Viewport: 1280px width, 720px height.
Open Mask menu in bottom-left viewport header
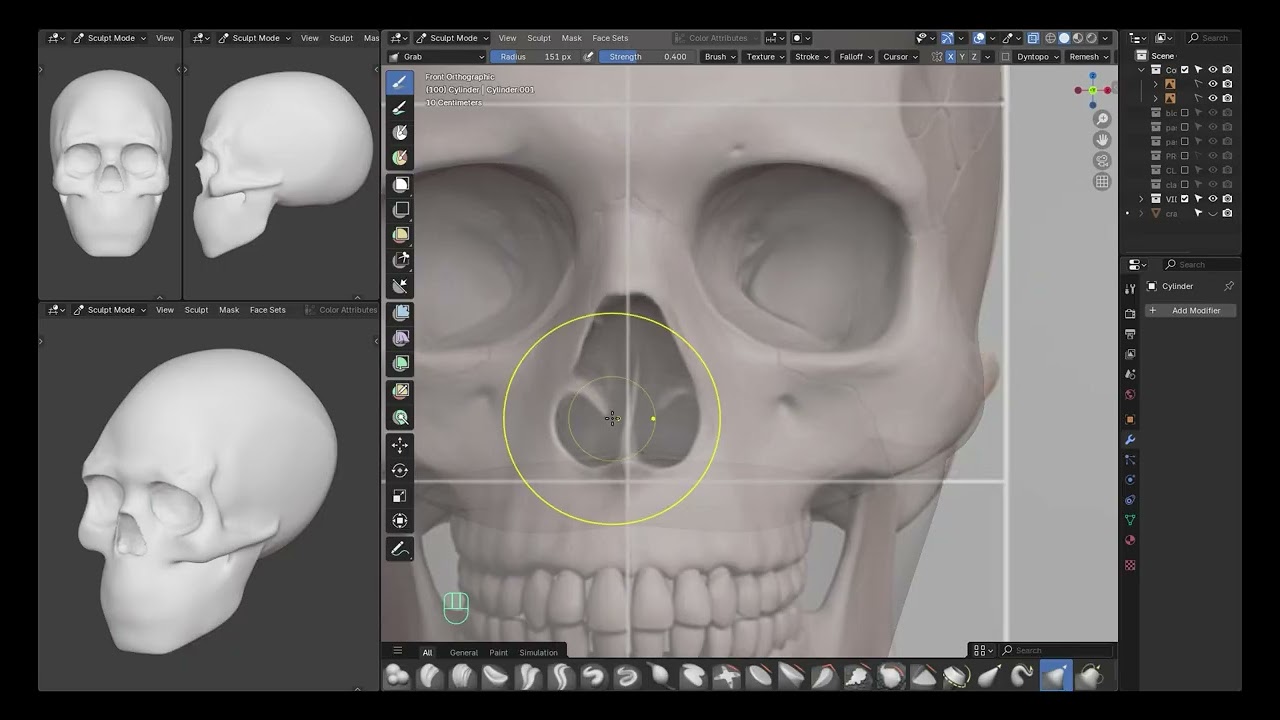[229, 310]
